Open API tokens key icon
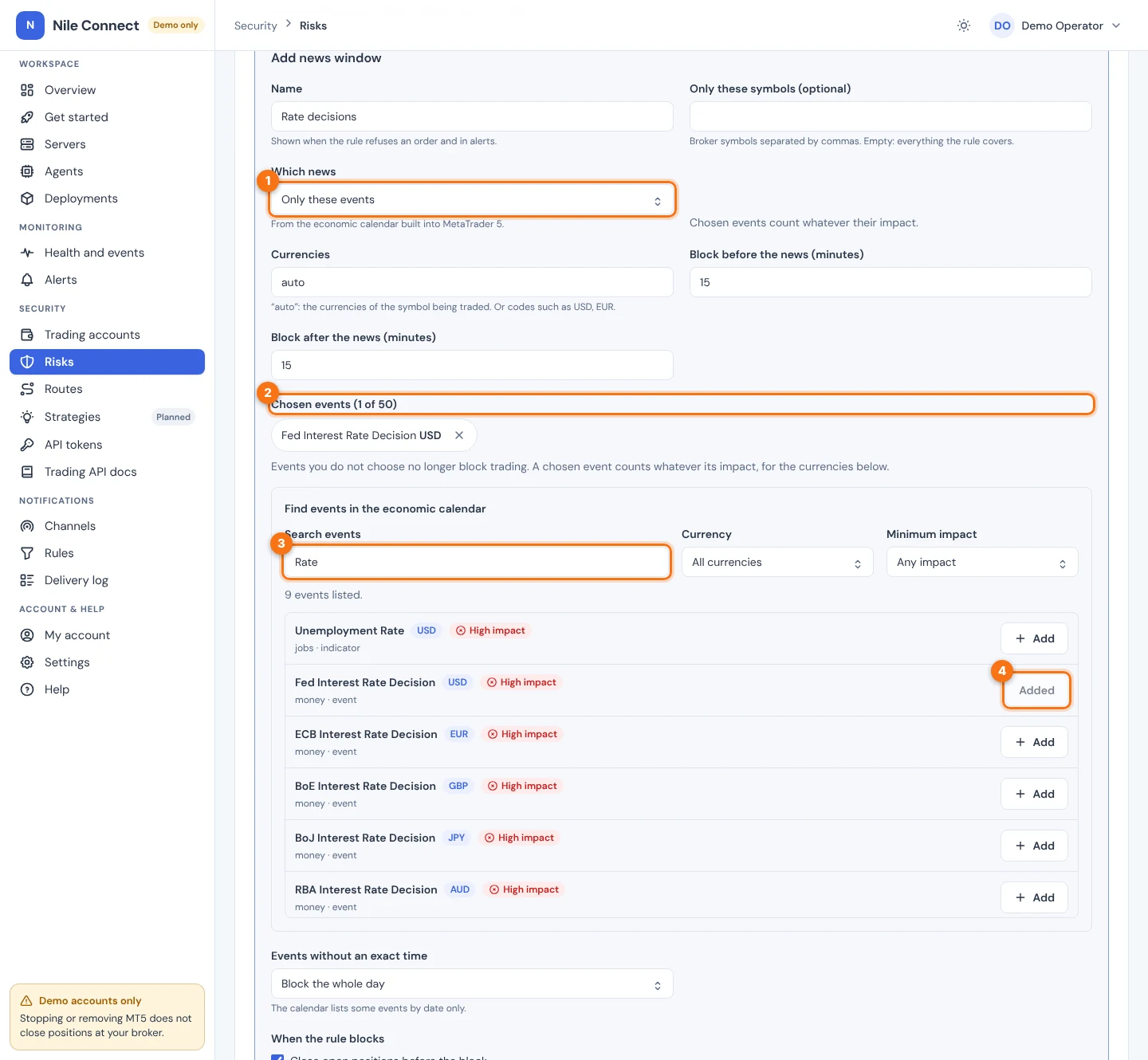The height and width of the screenshot is (1060, 1148). [x=27, y=445]
